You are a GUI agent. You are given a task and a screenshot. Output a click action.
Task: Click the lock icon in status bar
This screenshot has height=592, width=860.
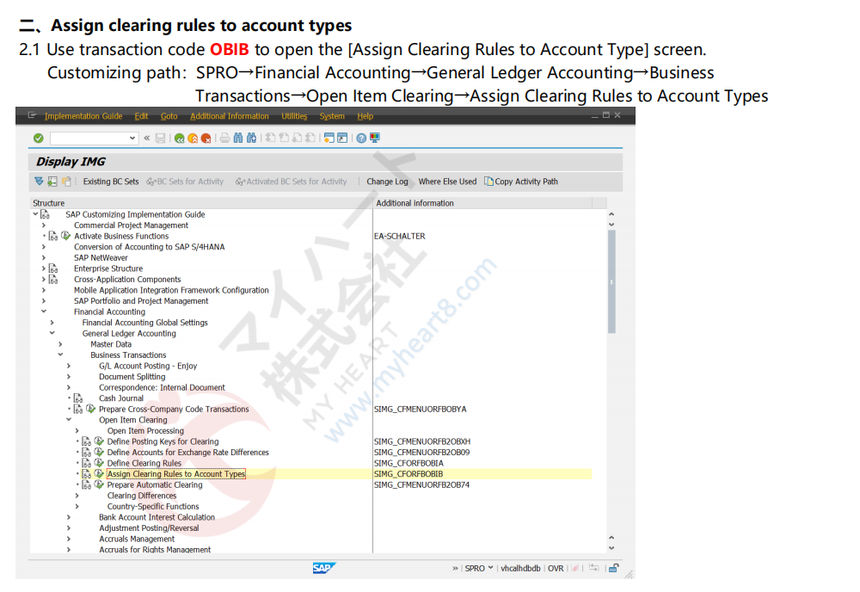(x=614, y=568)
